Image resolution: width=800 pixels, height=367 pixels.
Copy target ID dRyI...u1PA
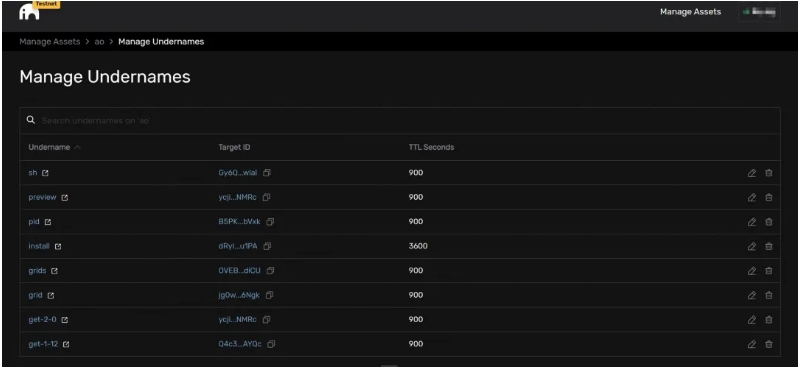click(267, 247)
